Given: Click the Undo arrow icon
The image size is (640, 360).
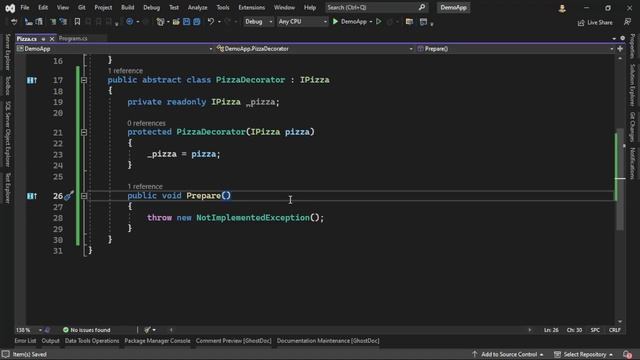Looking at the screenshot, I should click(x=211, y=22).
